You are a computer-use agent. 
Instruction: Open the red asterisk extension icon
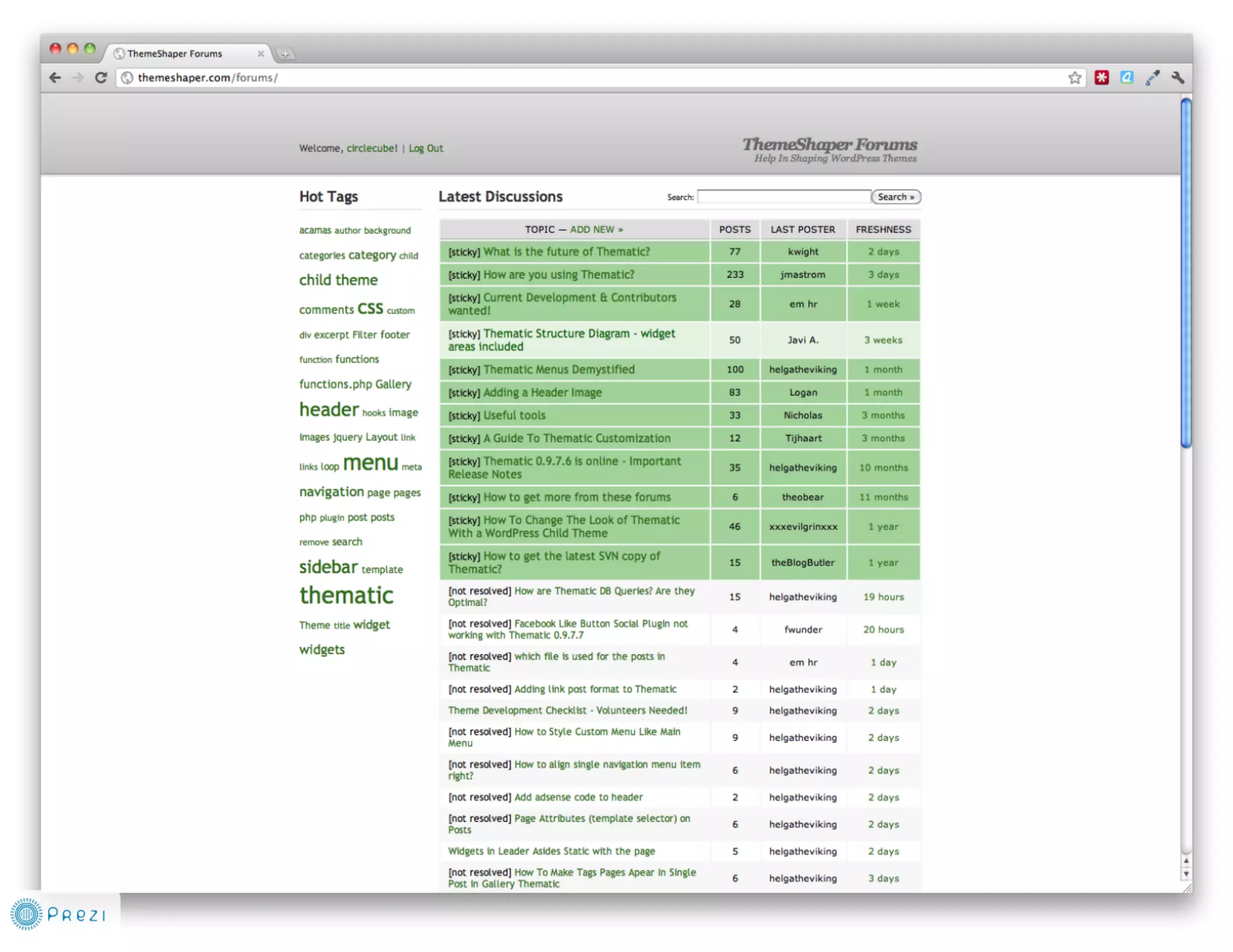(1102, 78)
